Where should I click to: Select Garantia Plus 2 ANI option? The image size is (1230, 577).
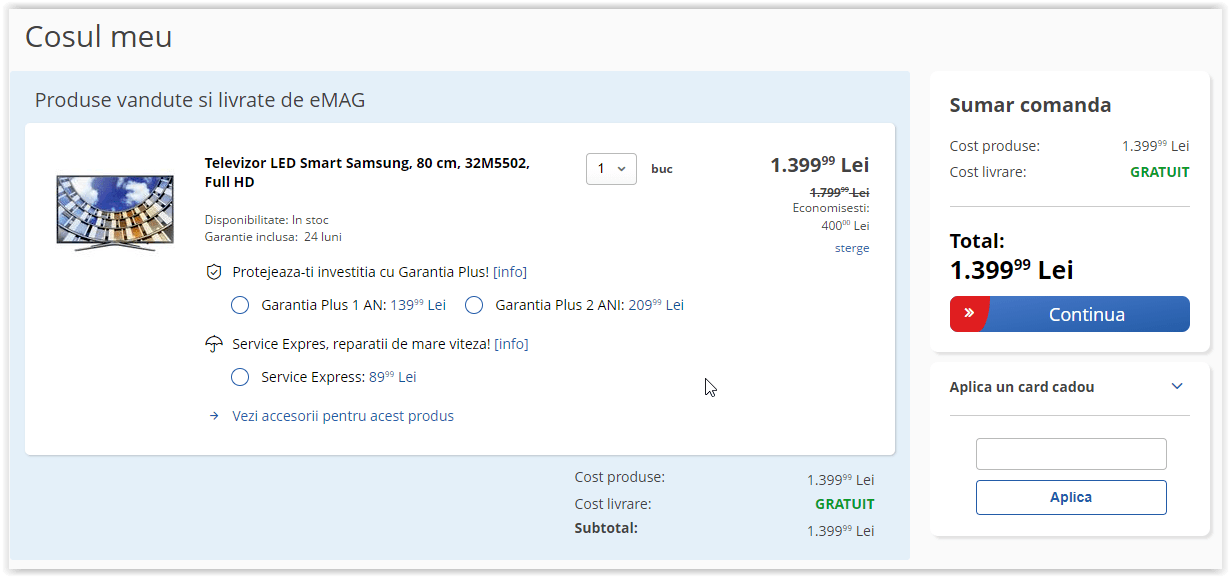point(474,305)
